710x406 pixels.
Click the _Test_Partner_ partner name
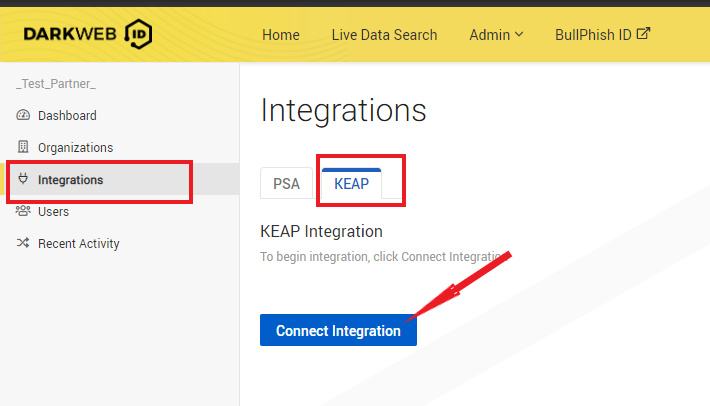(x=56, y=84)
